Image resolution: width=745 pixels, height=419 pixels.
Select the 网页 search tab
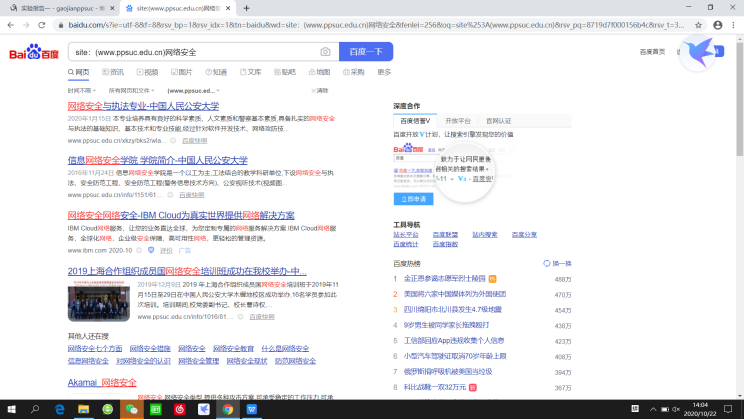78,72
